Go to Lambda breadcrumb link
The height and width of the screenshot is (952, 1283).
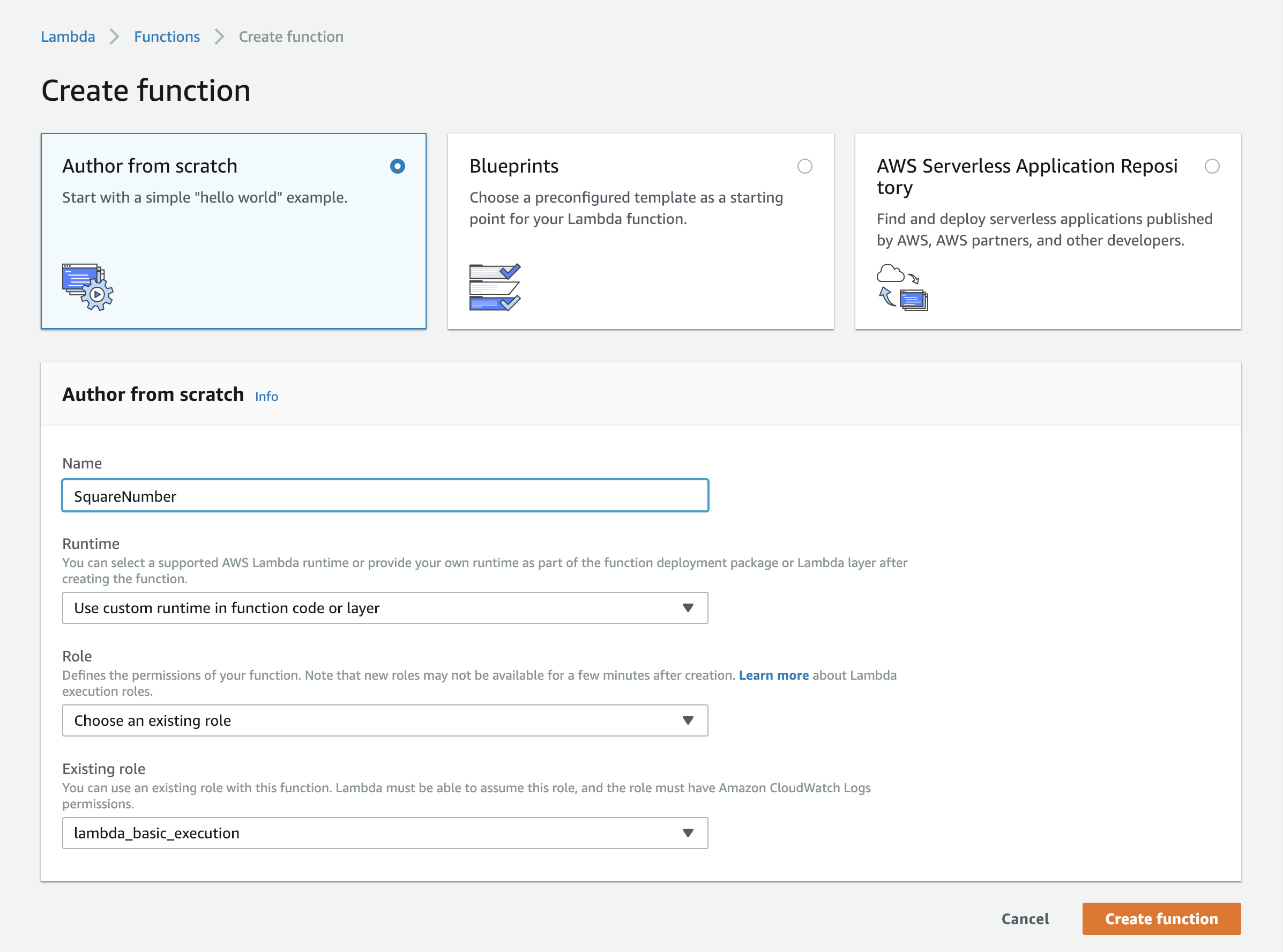coord(68,37)
